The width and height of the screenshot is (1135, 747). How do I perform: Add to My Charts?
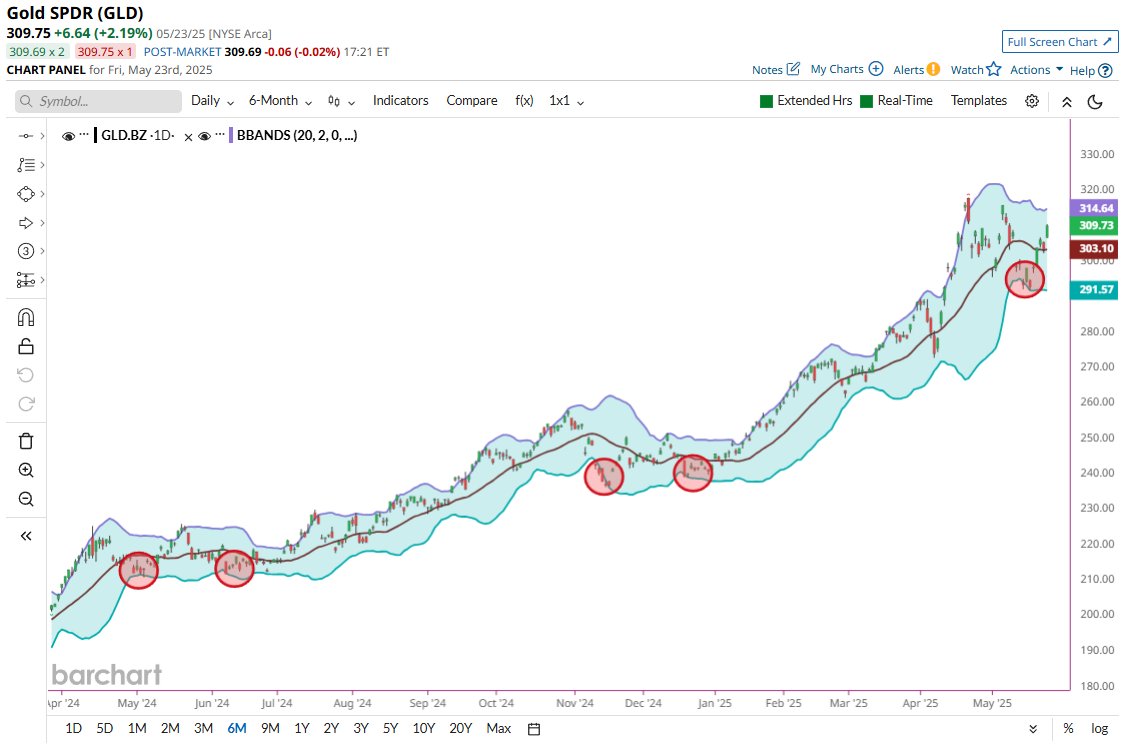pyautogui.click(x=846, y=69)
